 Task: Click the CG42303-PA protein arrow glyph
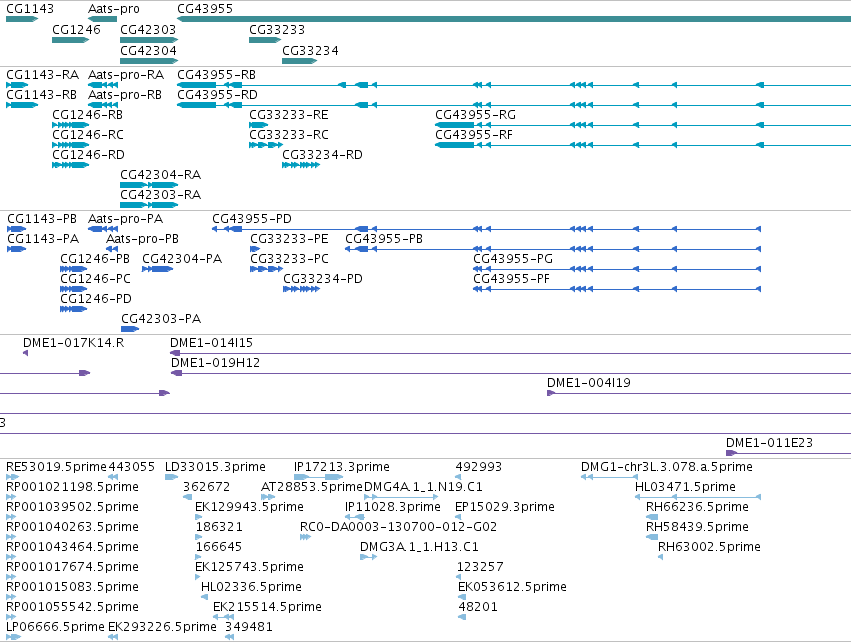click(130, 329)
